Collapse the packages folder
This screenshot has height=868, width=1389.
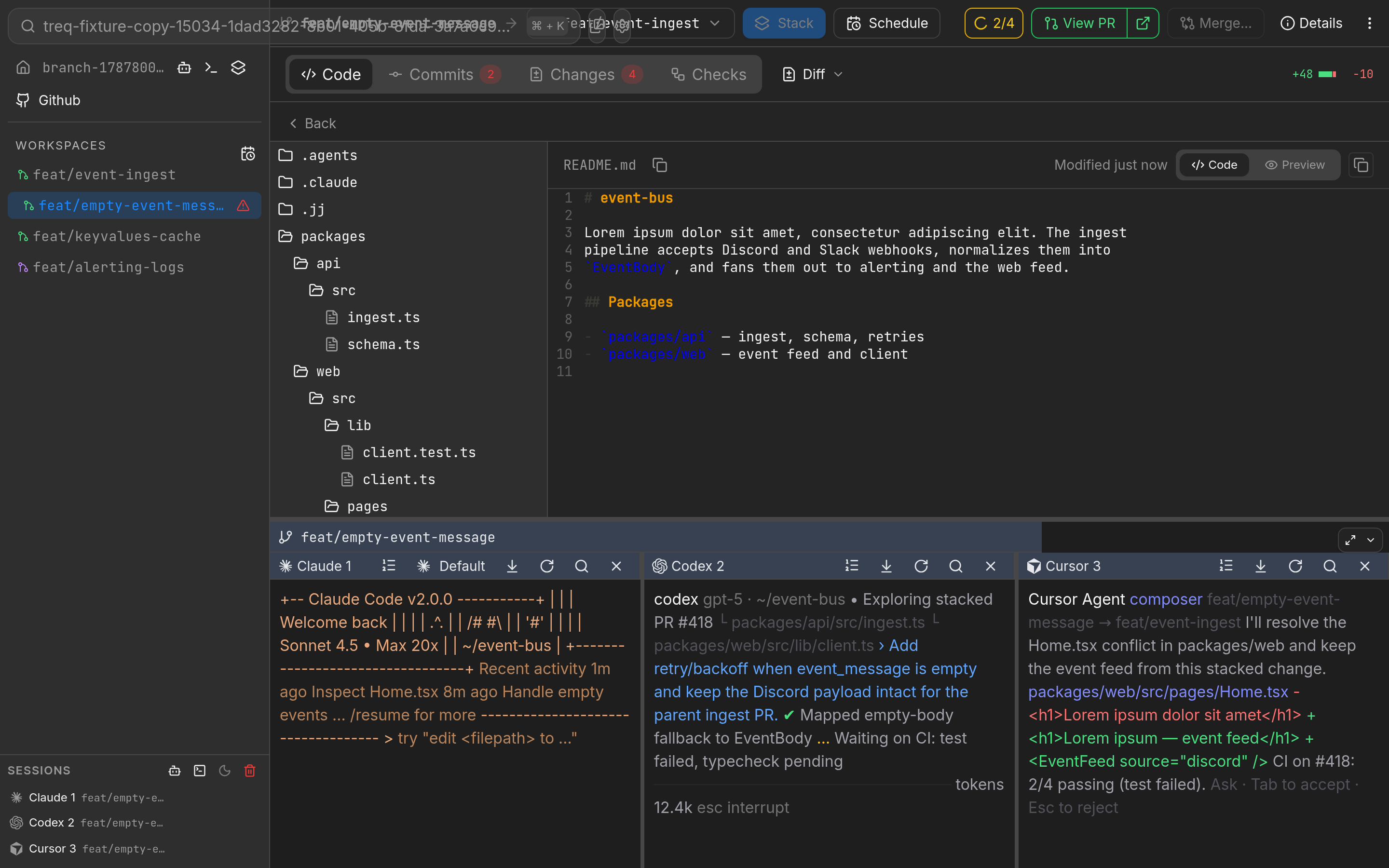[408, 236]
